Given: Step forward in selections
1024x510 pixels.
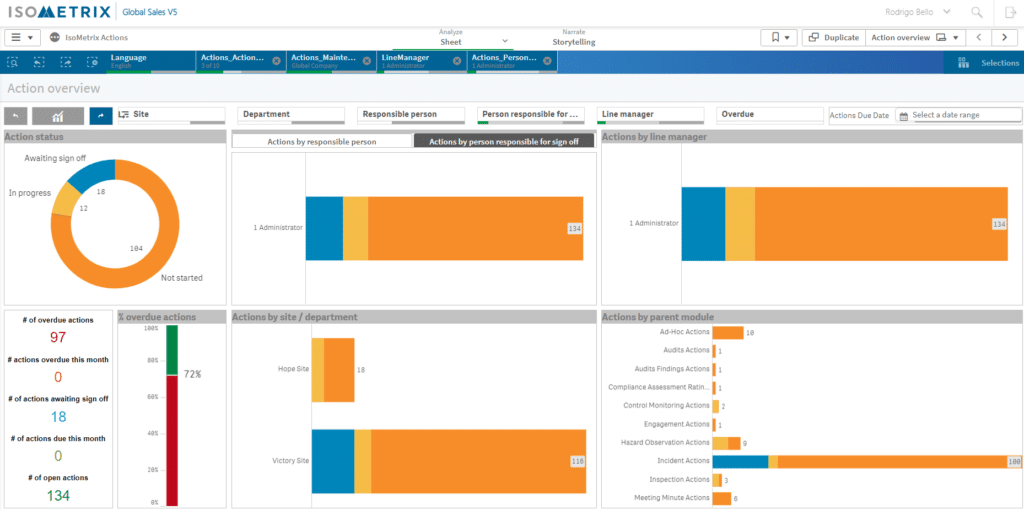Looking at the screenshot, I should tap(66, 62).
